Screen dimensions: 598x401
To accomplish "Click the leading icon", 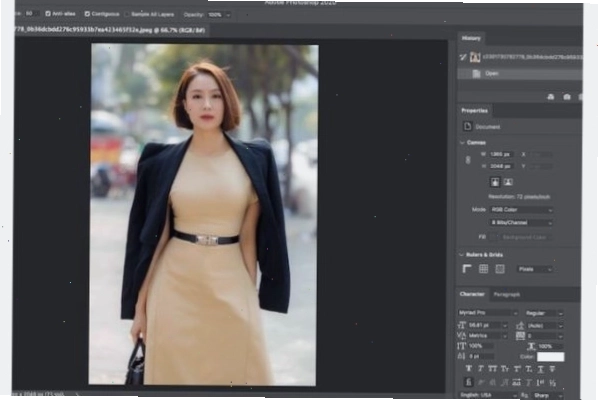I will [520, 326].
